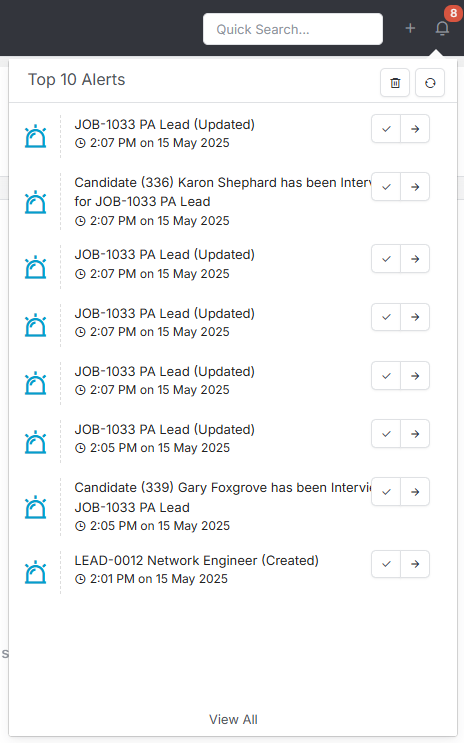Screen dimensions: 464x743
Task: Click the plus icon next to Quick Search
Action: pyautogui.click(x=410, y=28)
